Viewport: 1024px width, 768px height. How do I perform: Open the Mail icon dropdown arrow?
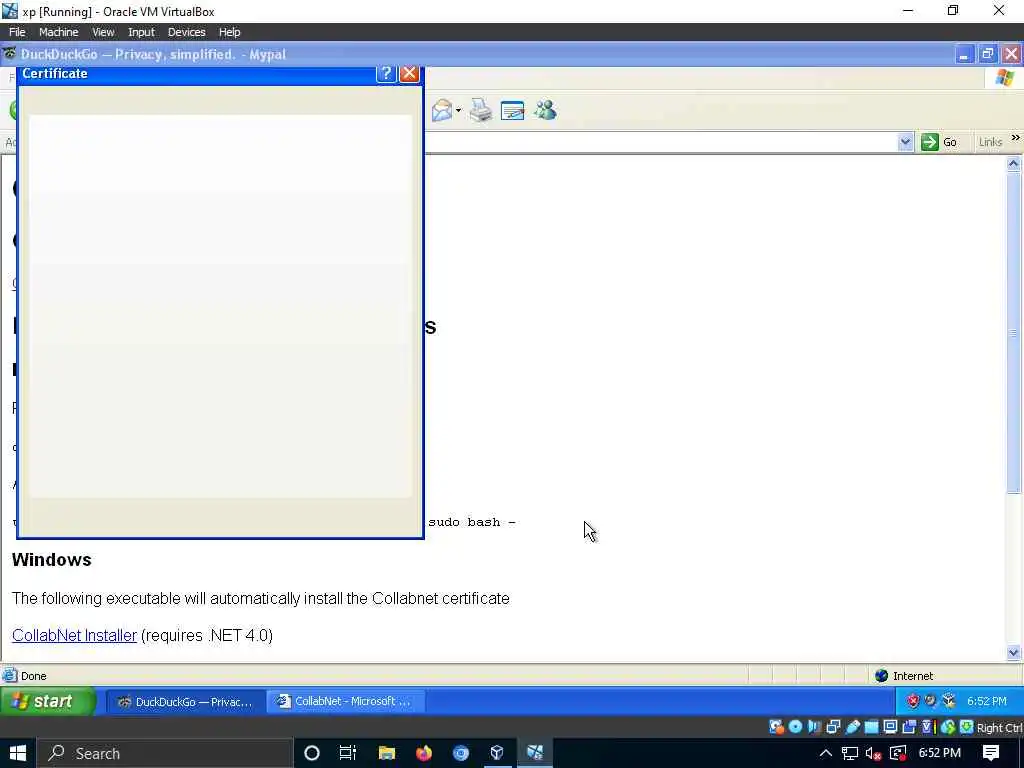(458, 110)
